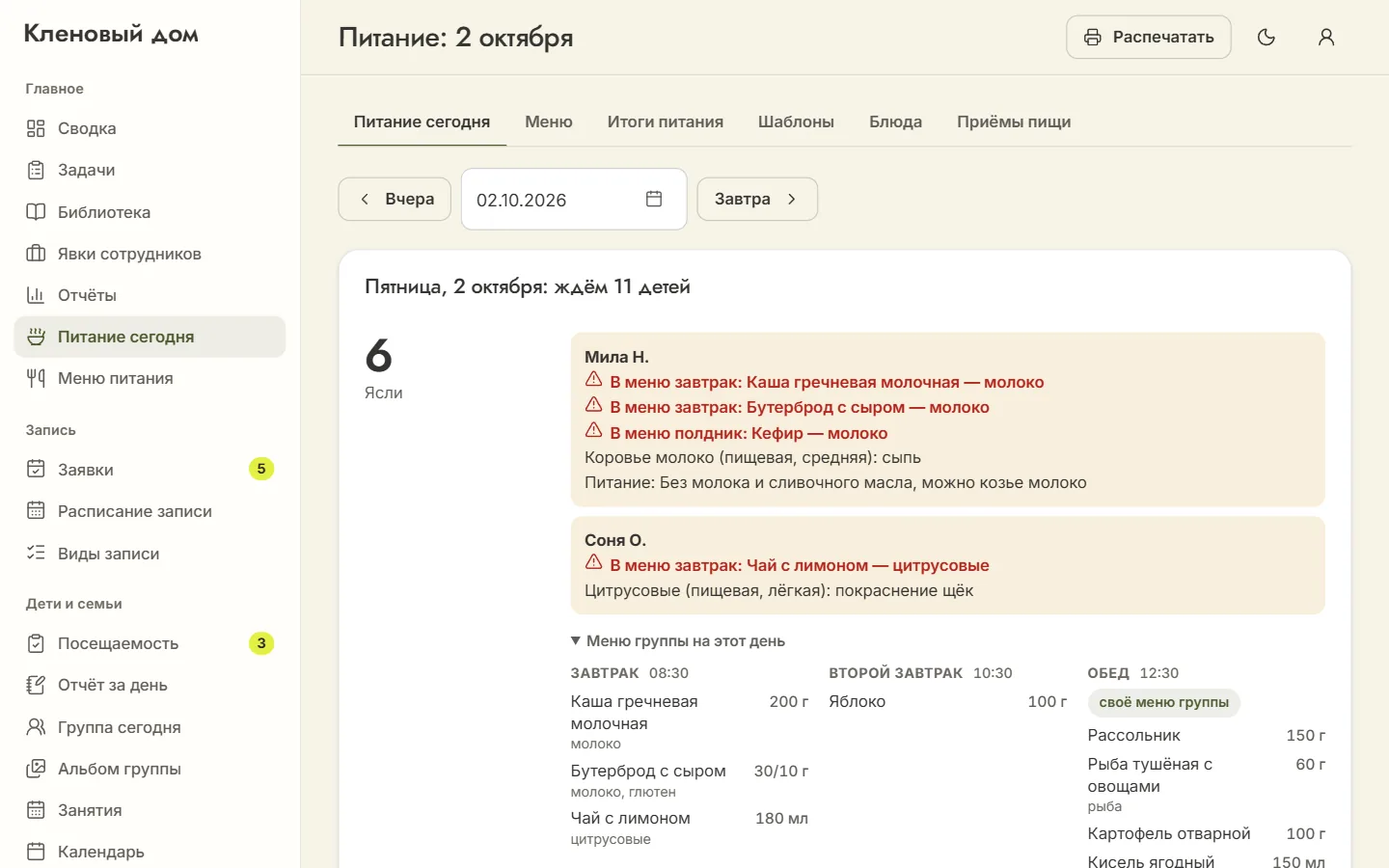Open Отчёт за день notebook icon
1389x868 pixels.
pos(36,685)
